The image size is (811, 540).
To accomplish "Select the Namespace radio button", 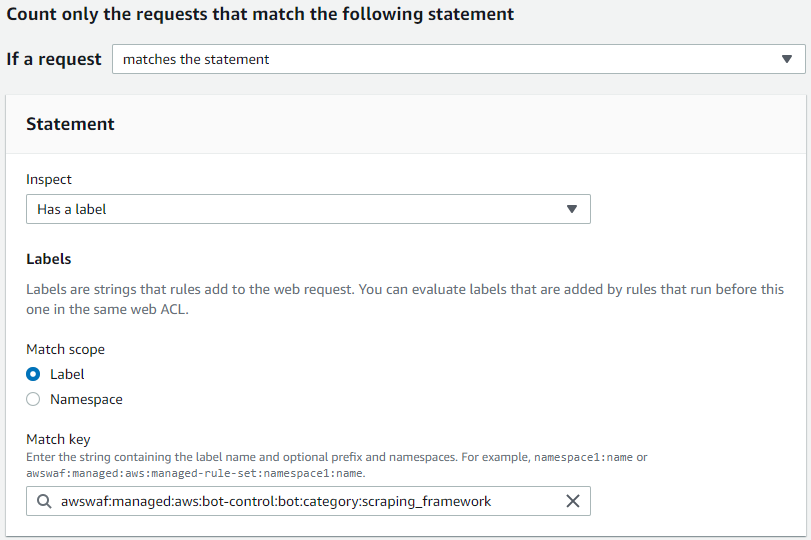I will coord(33,399).
